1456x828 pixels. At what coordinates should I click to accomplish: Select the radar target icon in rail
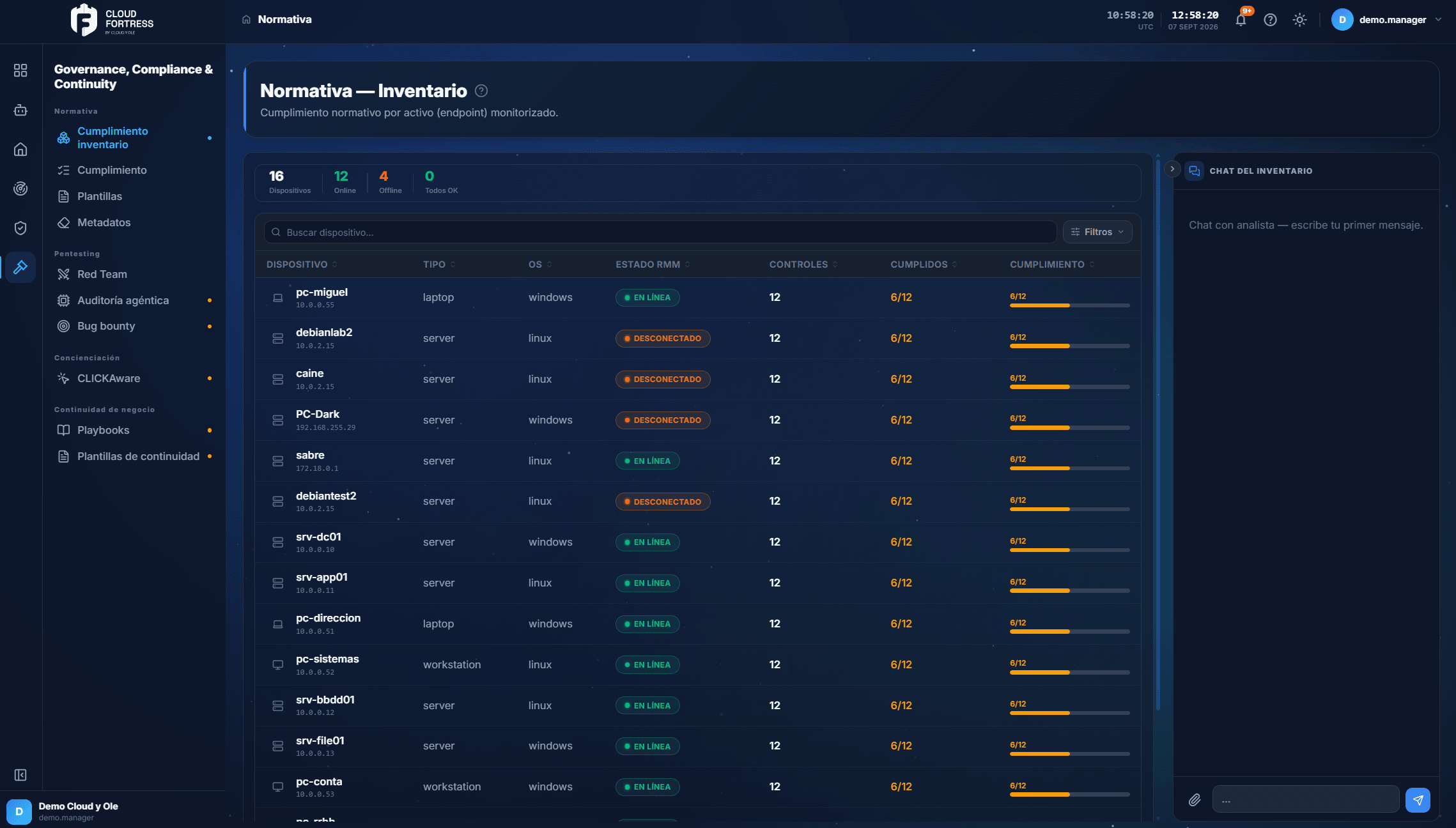tap(20, 188)
